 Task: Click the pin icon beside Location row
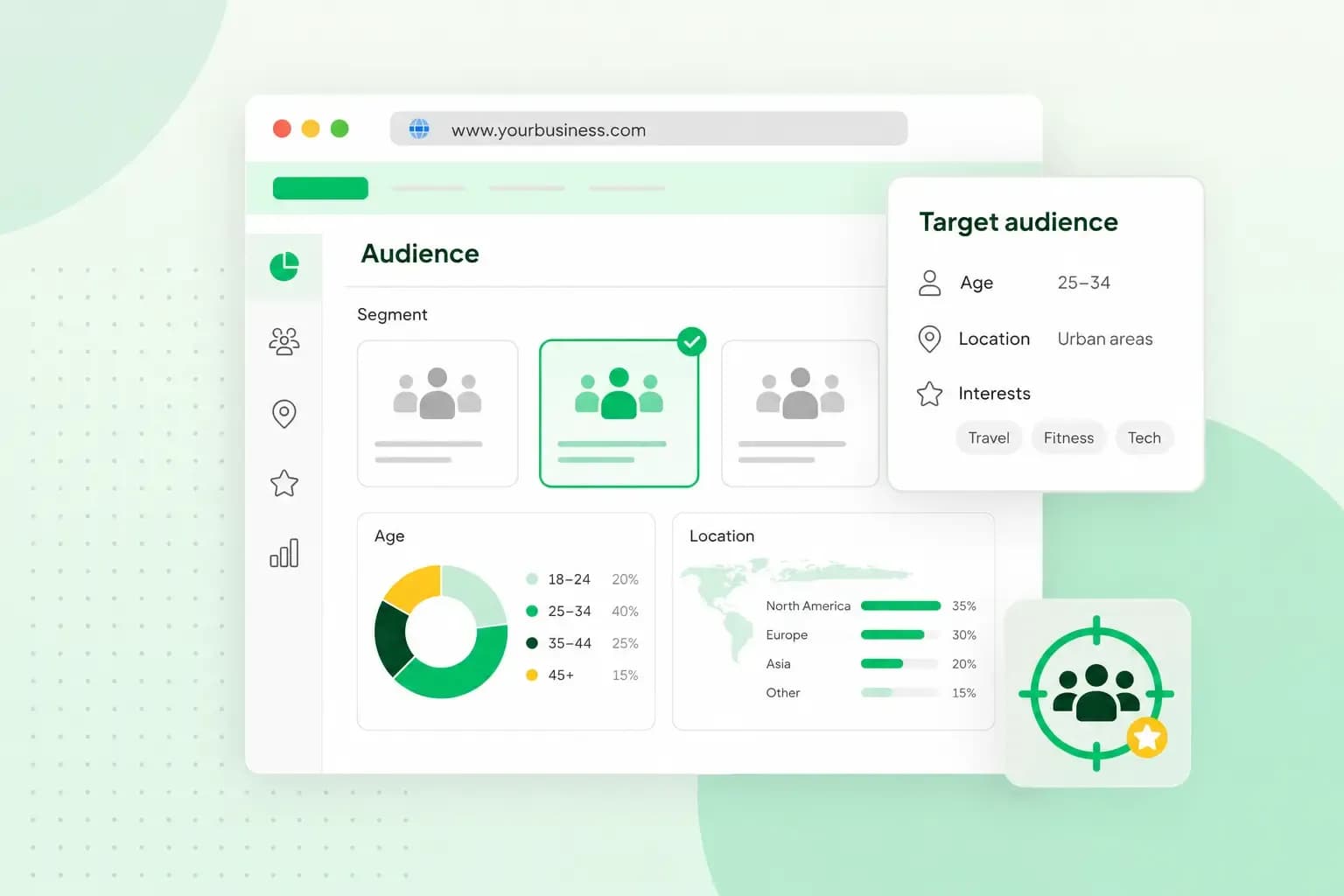pyautogui.click(x=929, y=339)
